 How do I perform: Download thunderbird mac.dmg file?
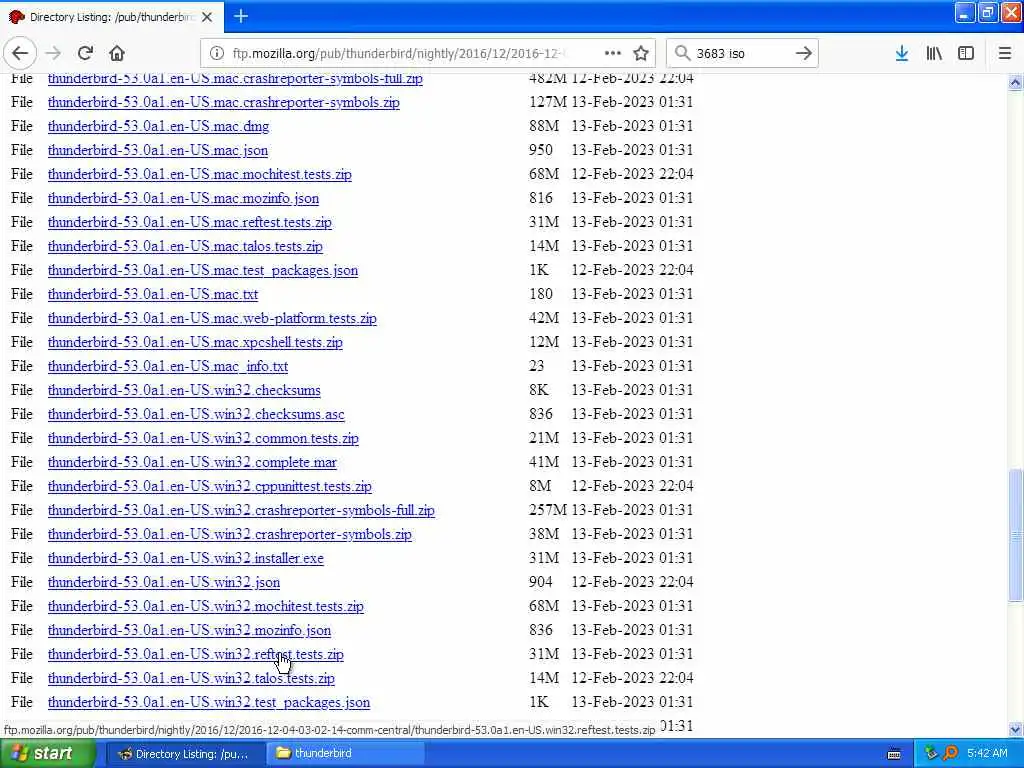point(158,126)
